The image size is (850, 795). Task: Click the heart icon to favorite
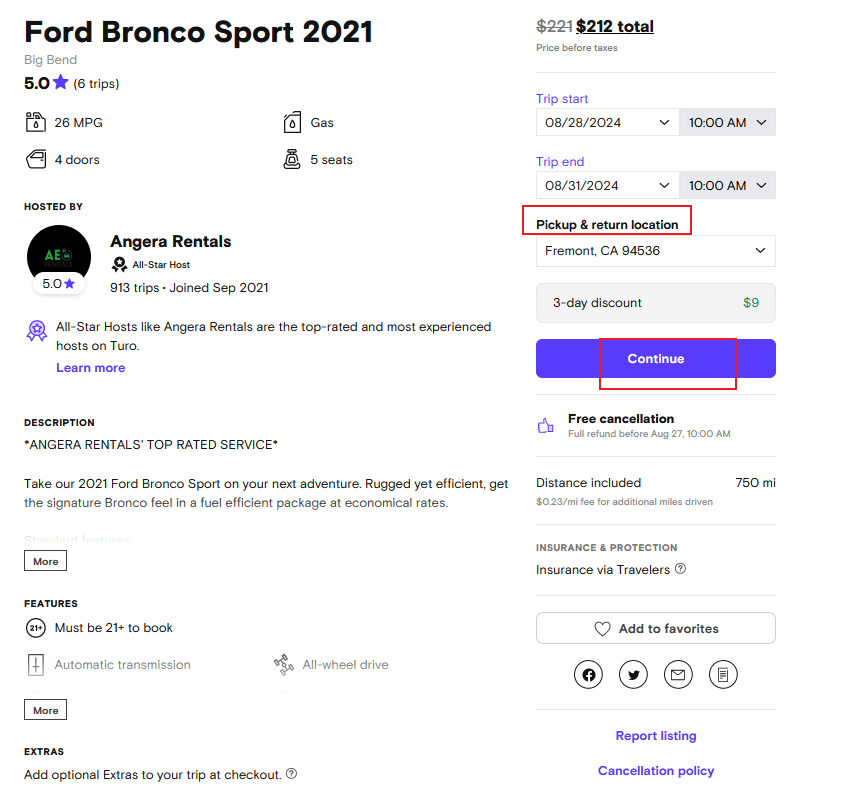point(602,629)
